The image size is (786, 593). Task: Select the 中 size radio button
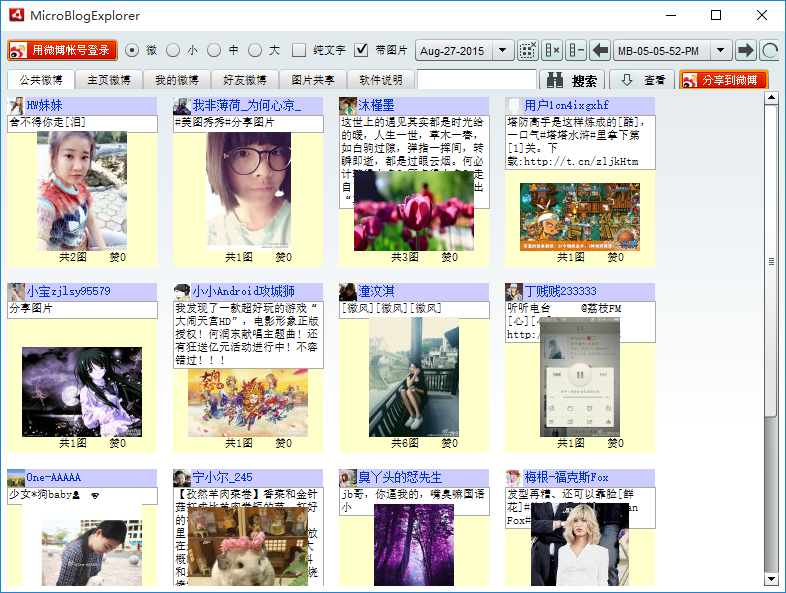(214, 50)
